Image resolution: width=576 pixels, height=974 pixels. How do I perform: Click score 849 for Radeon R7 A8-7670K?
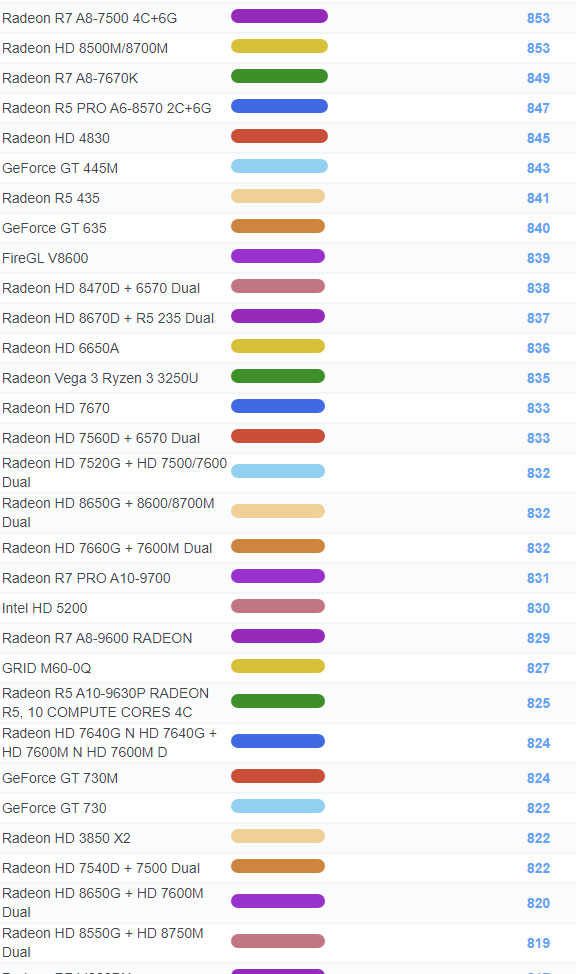pyautogui.click(x=538, y=78)
